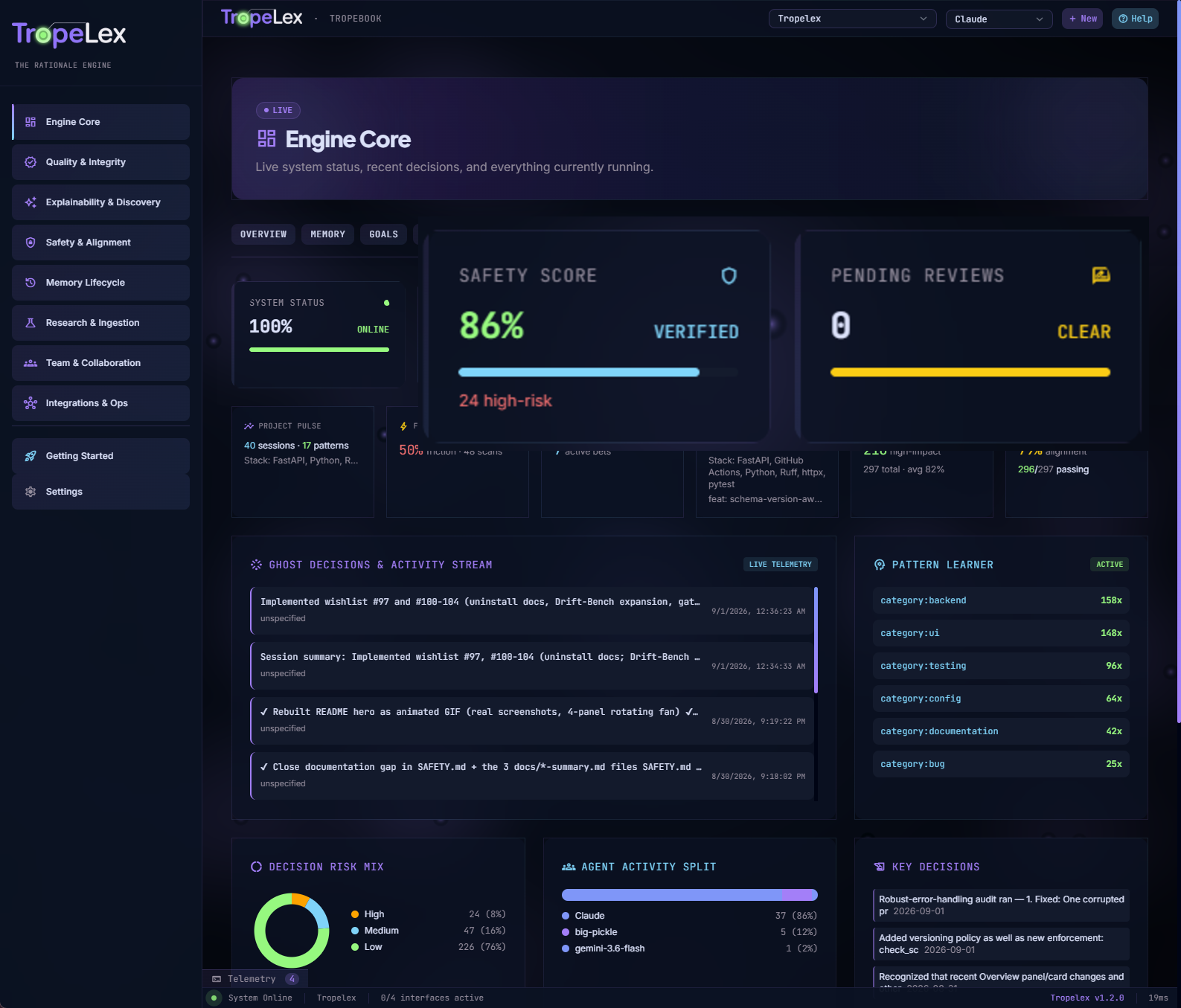The width and height of the screenshot is (1181, 1008).
Task: Select the category:testing pattern row
Action: pos(1001,666)
